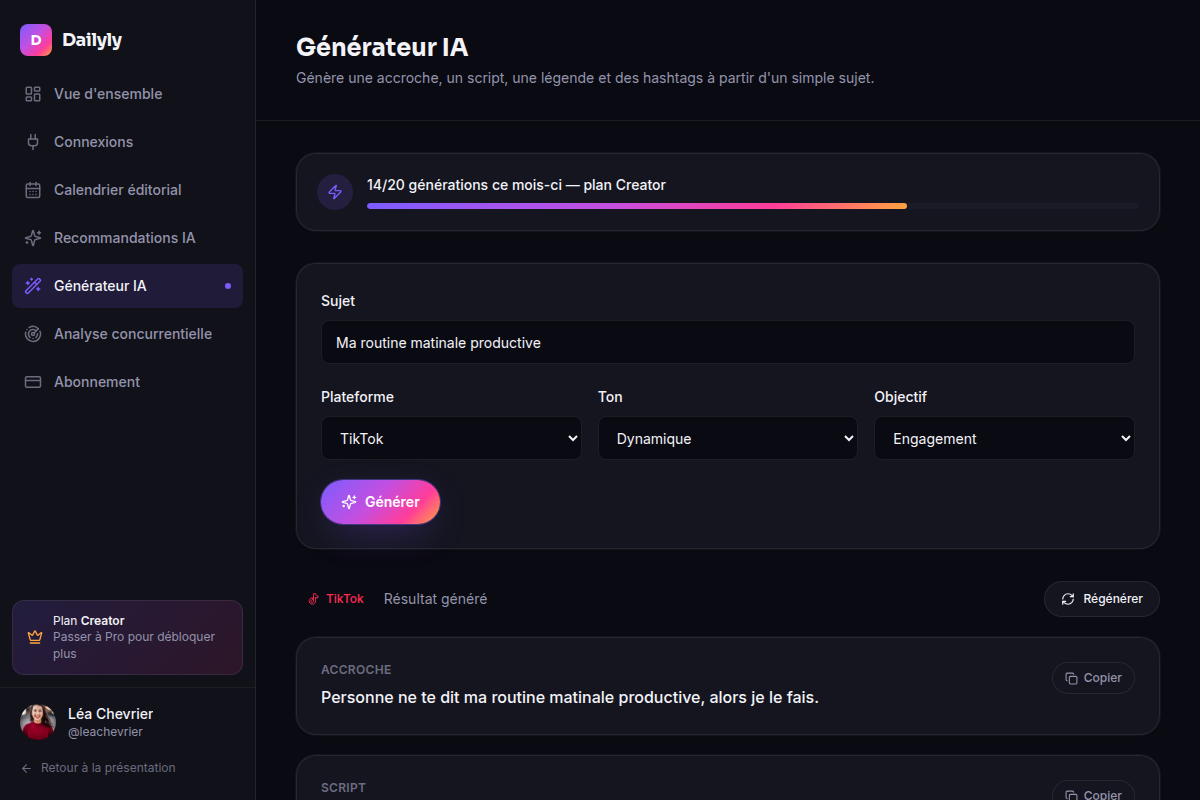Viewport: 1200px width, 800px height.
Task: Click the Calendrier éditorial calendar icon
Action: (33, 190)
